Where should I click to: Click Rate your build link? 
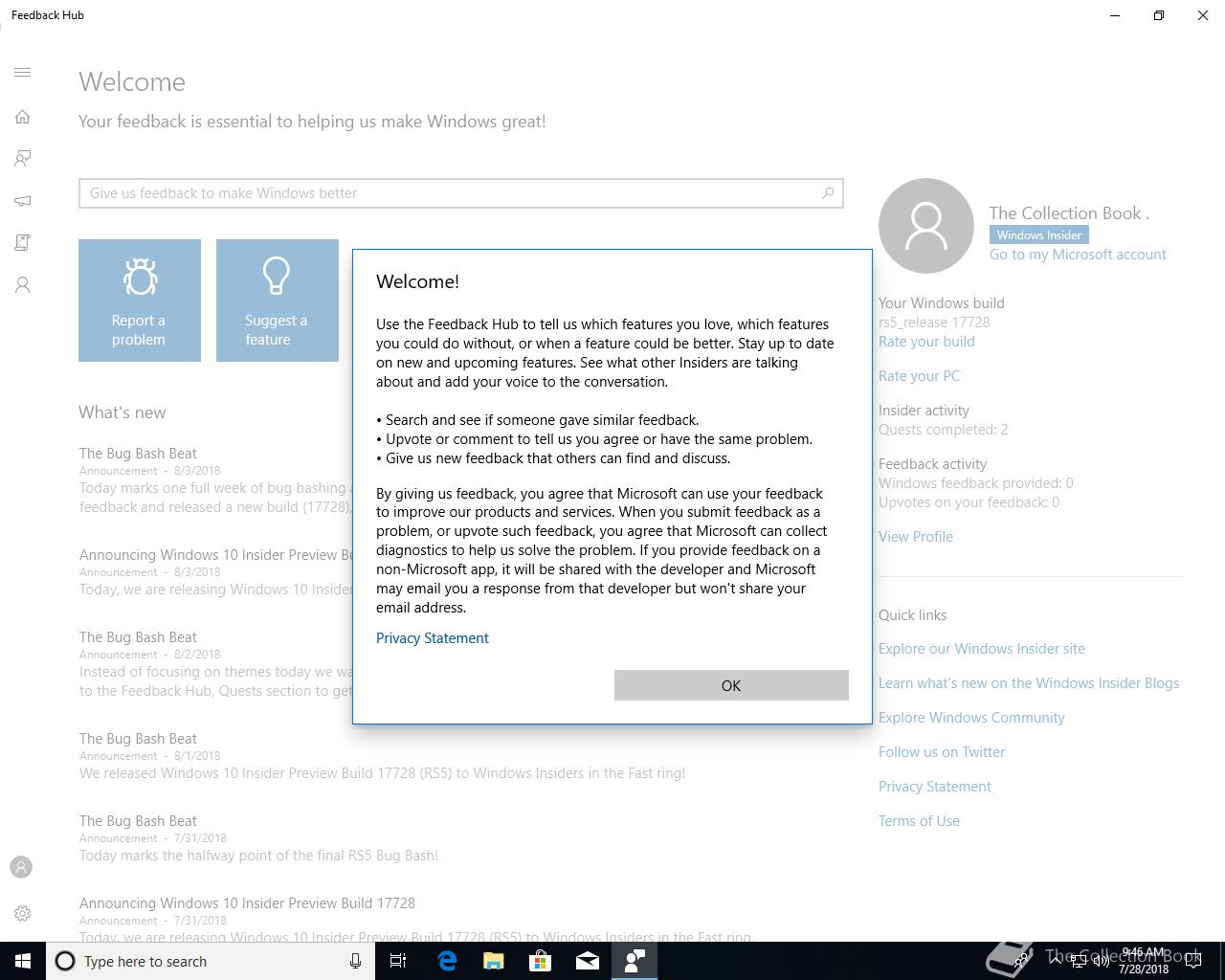[926, 342]
